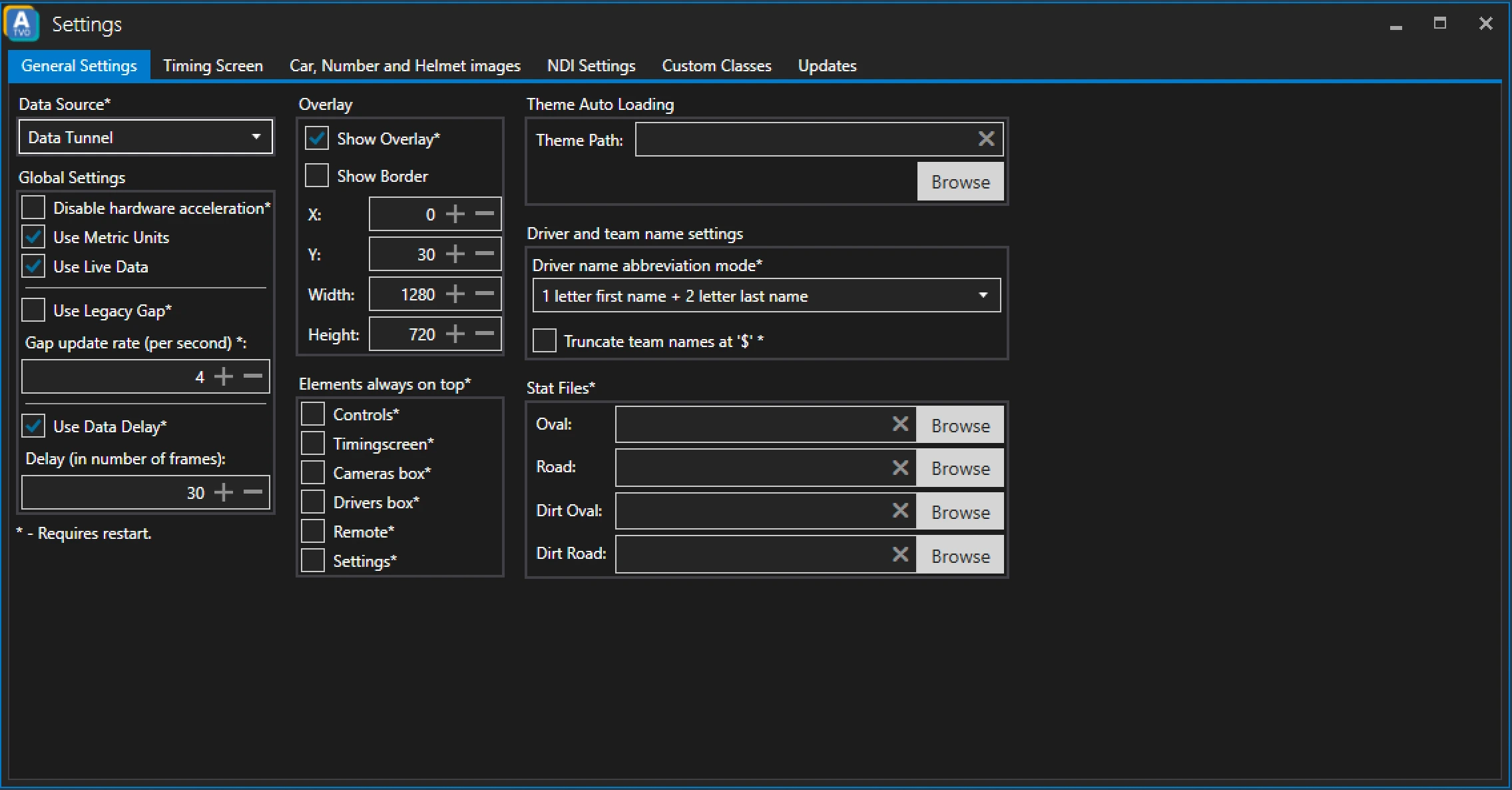Click the overlay X value 0
This screenshot has width=1512, height=790.
430,214
